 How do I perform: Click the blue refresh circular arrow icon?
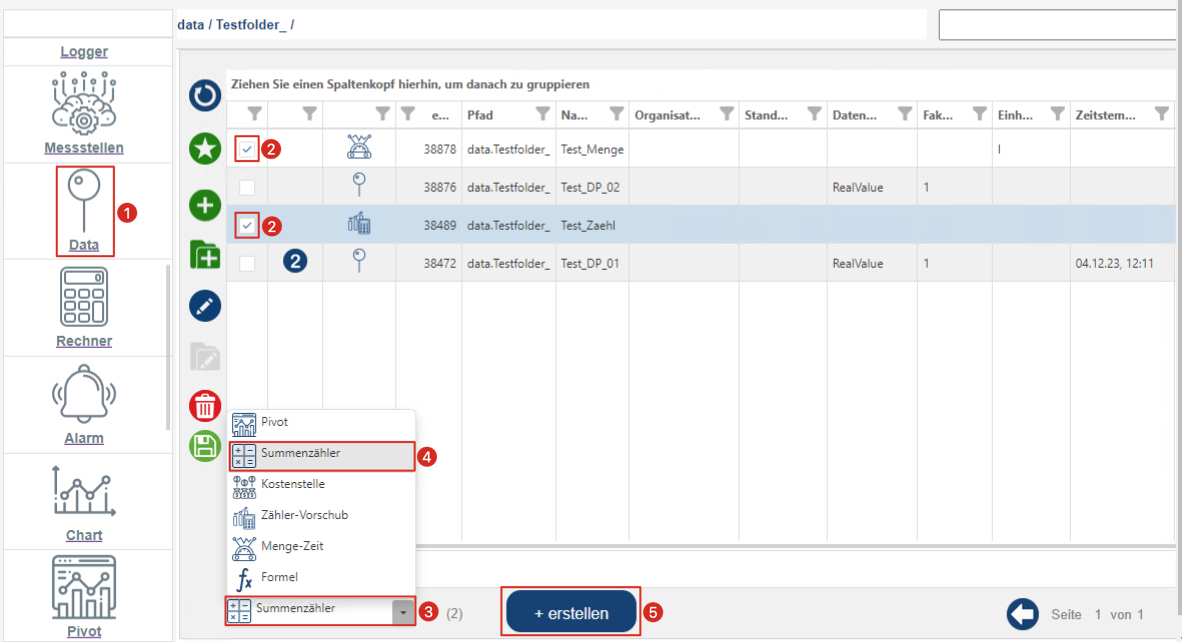click(x=205, y=96)
